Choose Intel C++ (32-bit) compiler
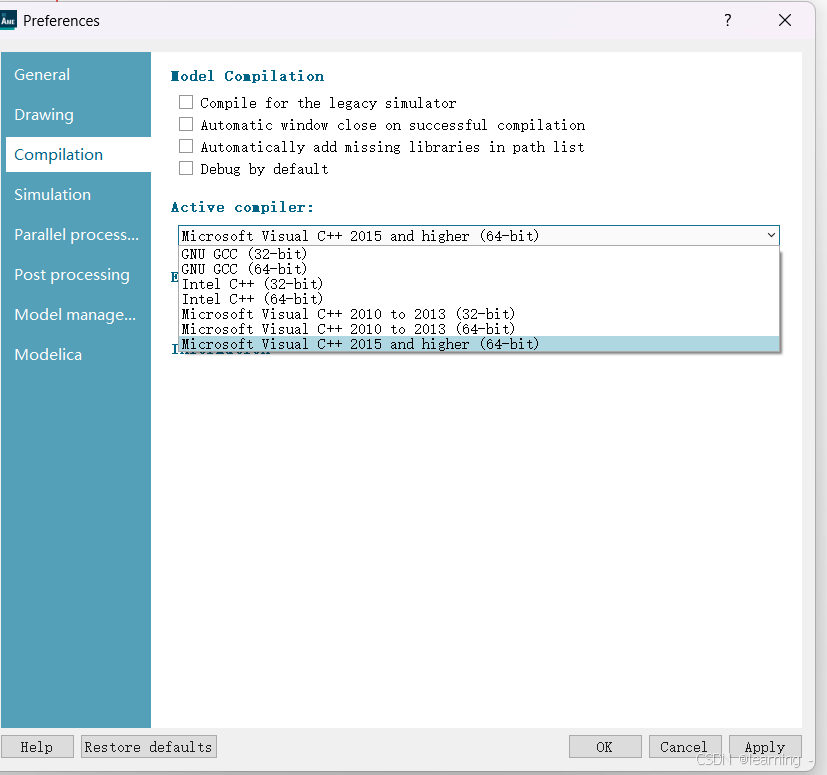Screen dimensions: 827x775 (479, 284)
